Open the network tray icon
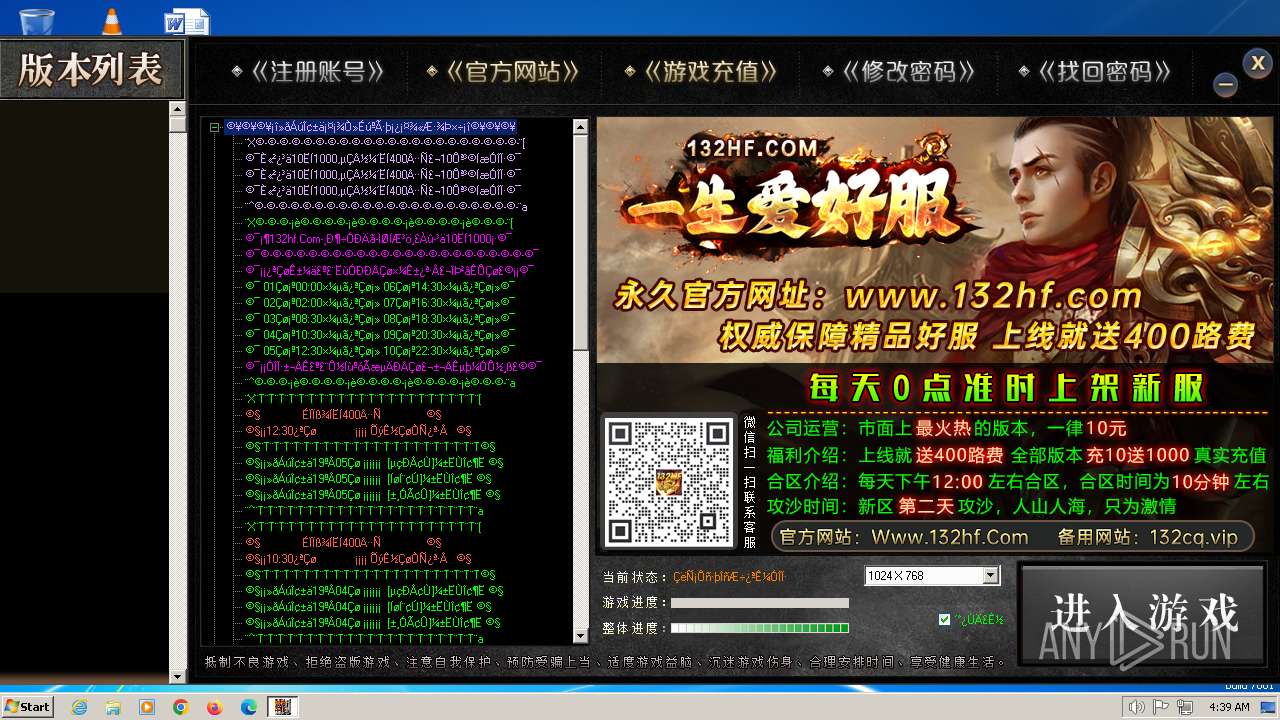This screenshot has width=1280, height=720. pos(1186,707)
